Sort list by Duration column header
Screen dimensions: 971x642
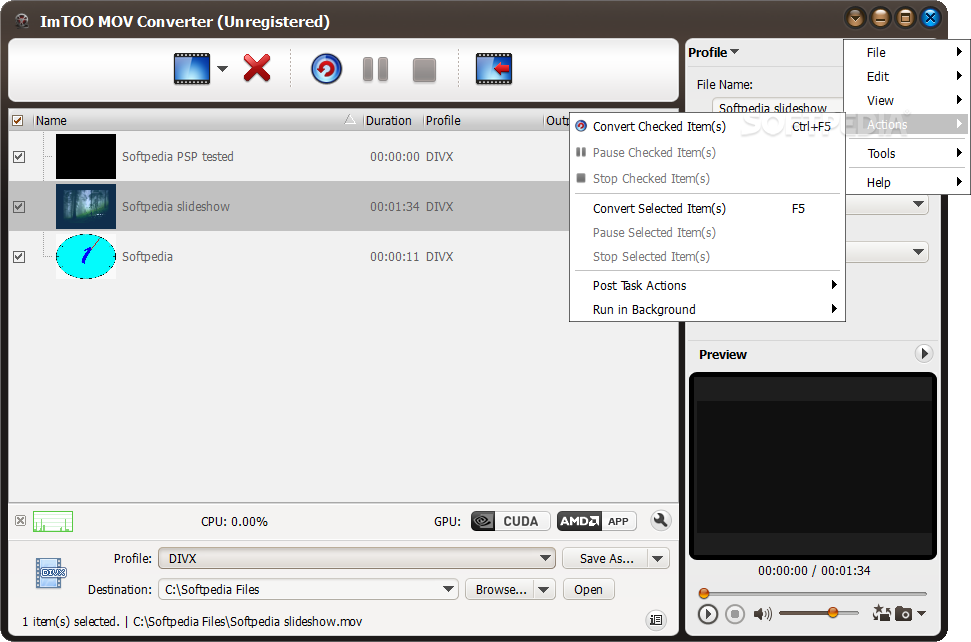393,120
